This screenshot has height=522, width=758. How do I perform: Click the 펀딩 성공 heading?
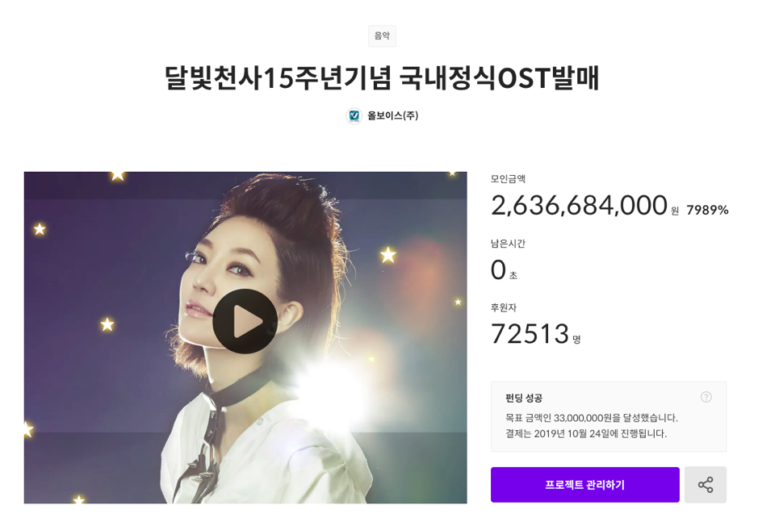[524, 398]
